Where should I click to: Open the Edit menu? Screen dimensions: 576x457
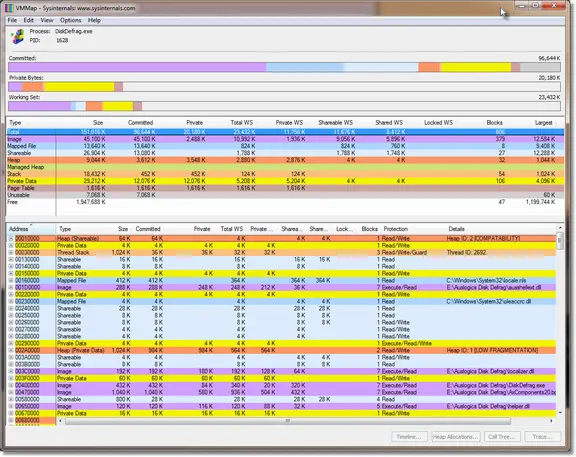coord(29,20)
